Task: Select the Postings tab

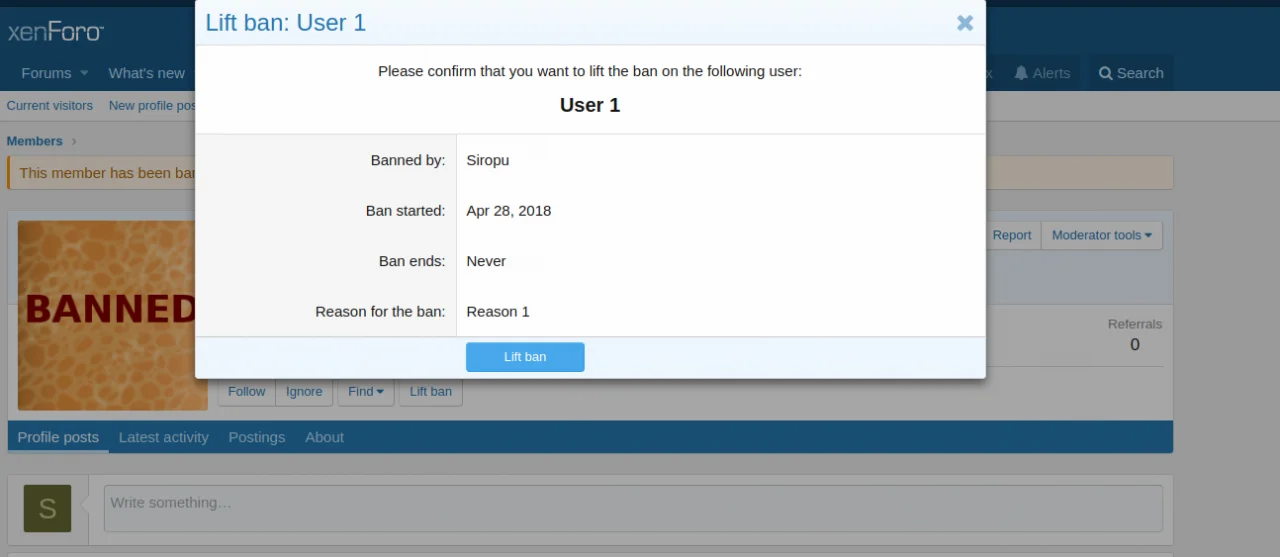Action: pos(256,437)
